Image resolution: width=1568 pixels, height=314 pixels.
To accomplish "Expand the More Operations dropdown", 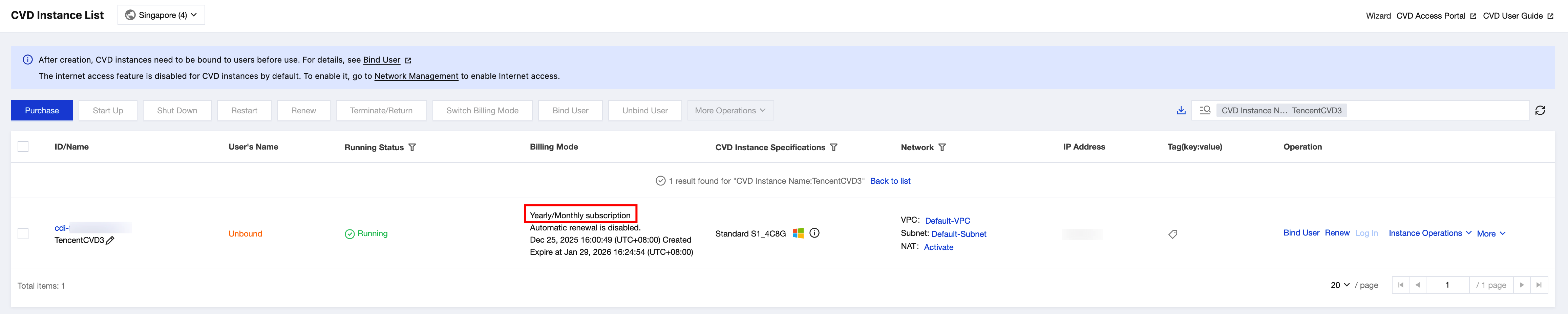I will coord(730,110).
